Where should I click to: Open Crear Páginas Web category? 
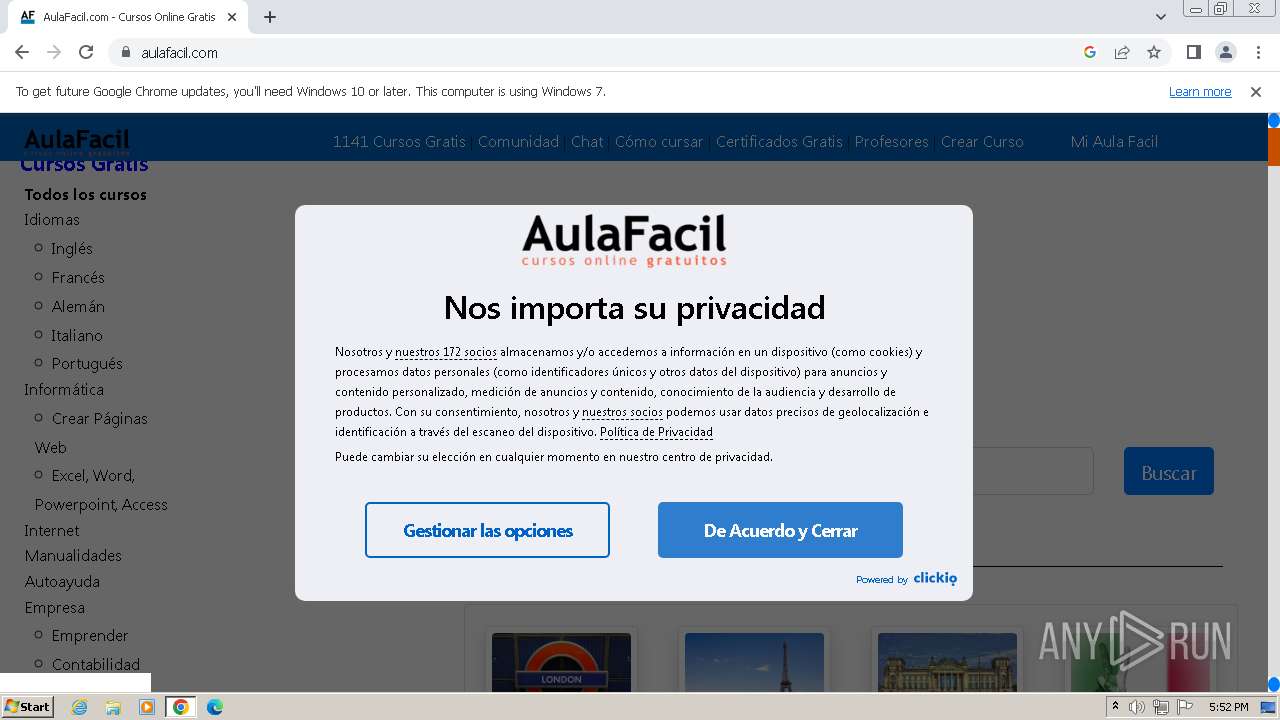91,432
